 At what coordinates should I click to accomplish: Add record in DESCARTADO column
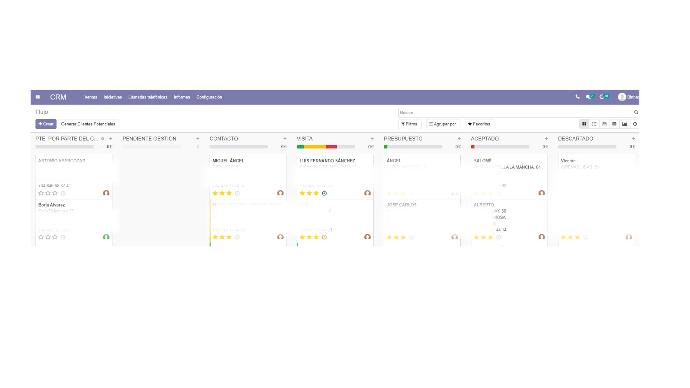click(633, 139)
